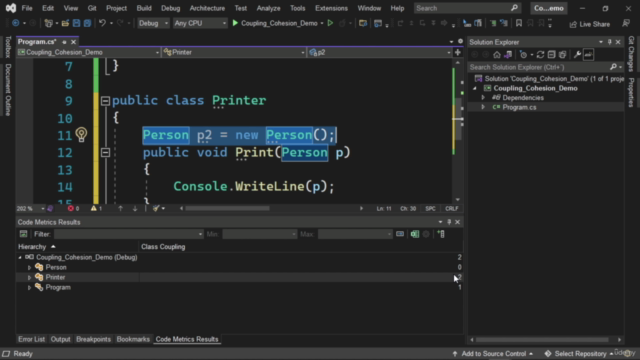Toggle auto-hide pin on Code Metrics Results panel
This screenshot has height=360, width=640.
pos(449,222)
